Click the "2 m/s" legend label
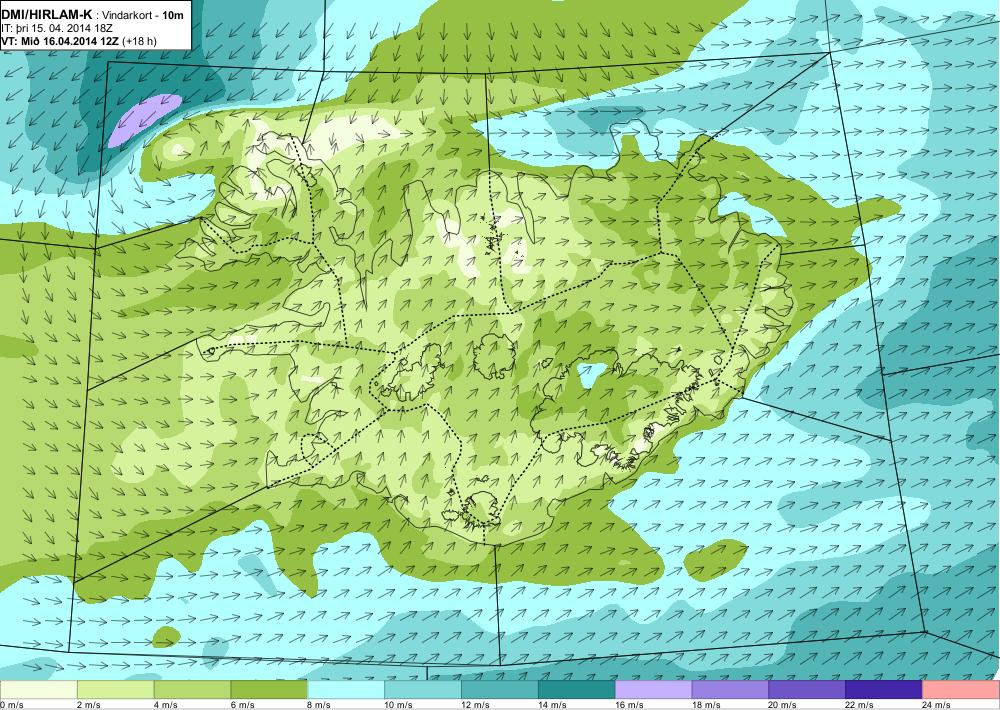 pyautogui.click(x=89, y=705)
